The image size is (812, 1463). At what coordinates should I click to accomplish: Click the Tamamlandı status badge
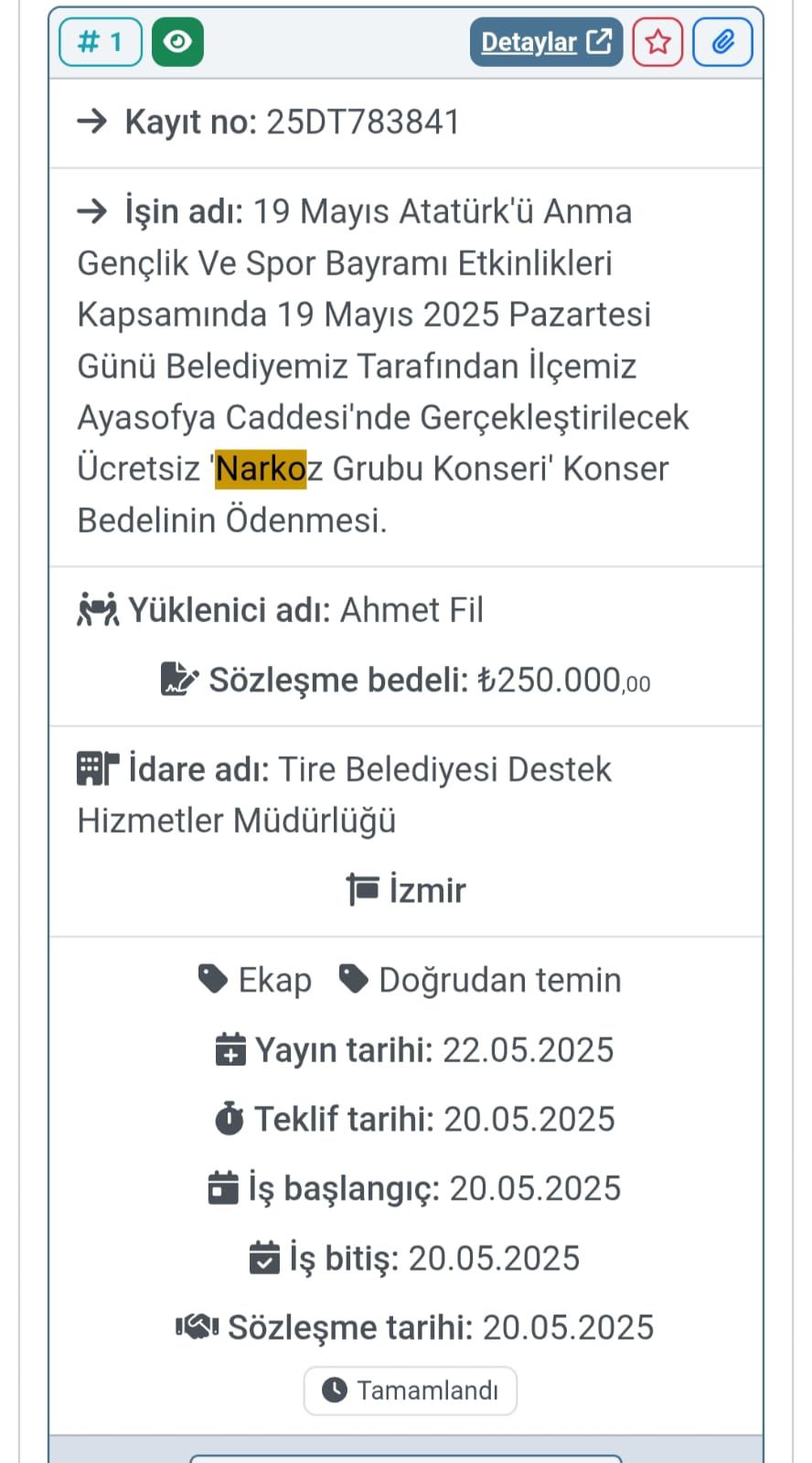[411, 1391]
